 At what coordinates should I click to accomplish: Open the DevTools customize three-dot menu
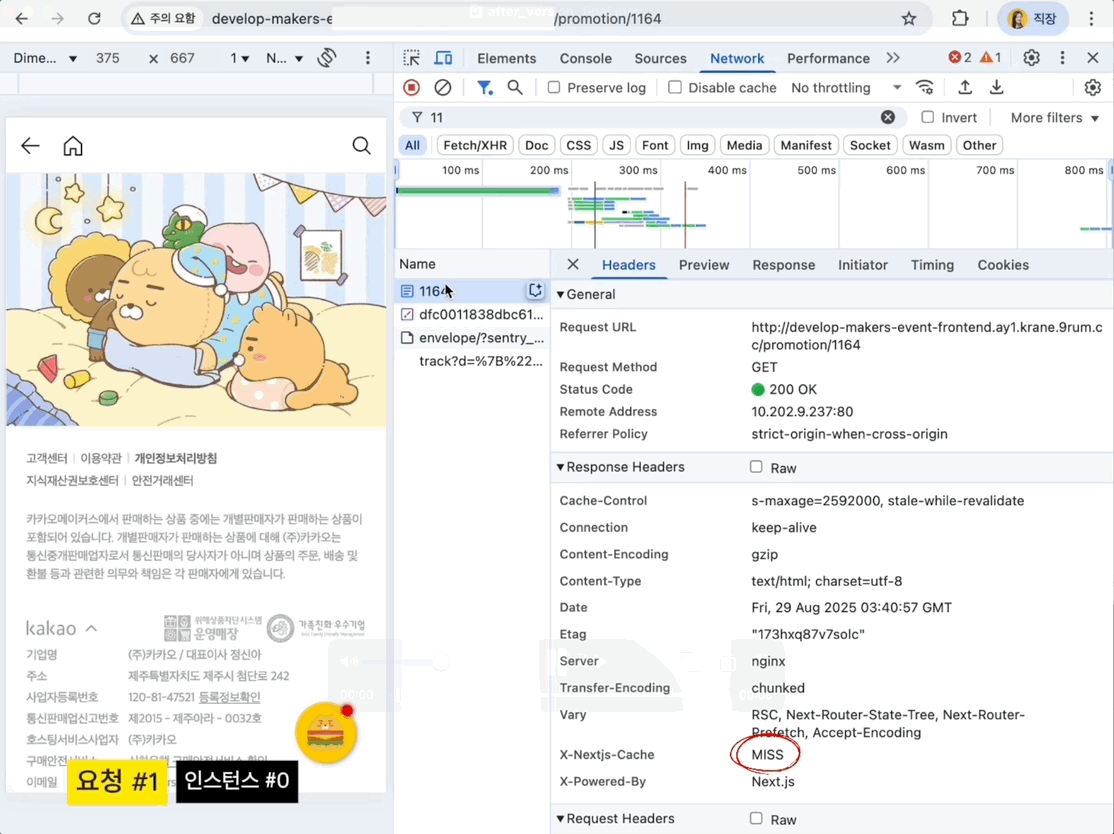click(x=1062, y=58)
